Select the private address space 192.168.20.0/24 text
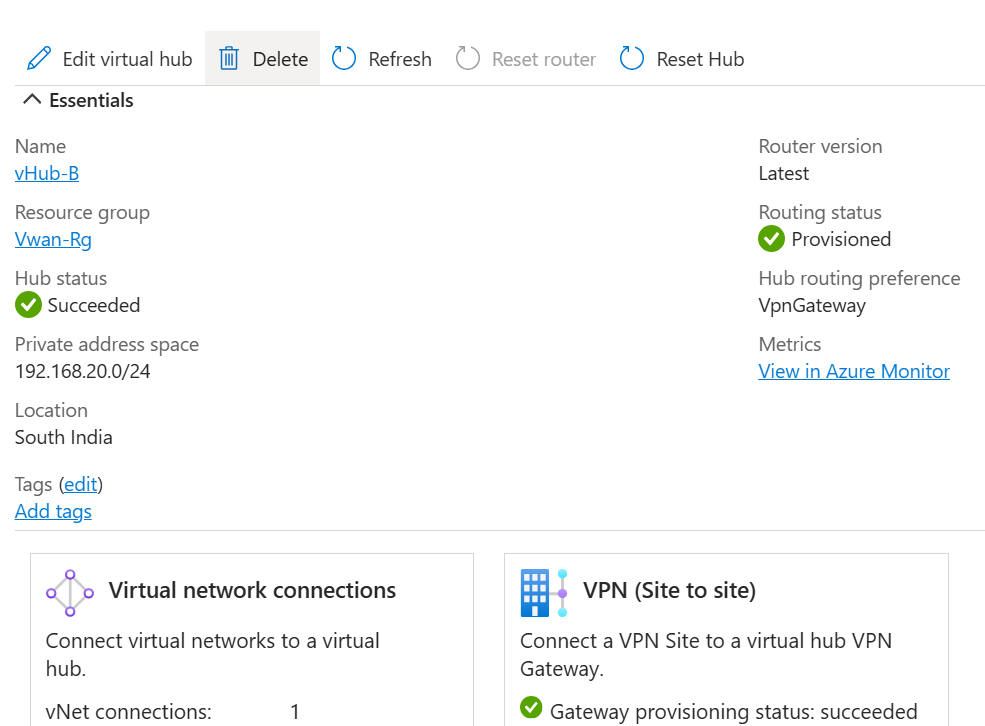Image resolution: width=985 pixels, height=726 pixels. pyautogui.click(x=80, y=371)
